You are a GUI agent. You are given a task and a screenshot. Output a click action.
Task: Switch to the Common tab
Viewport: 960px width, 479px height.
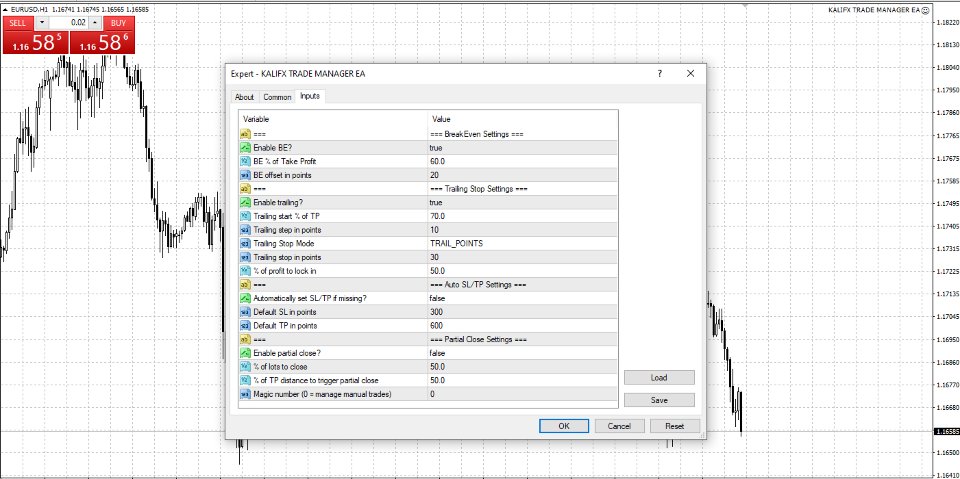[x=277, y=97]
